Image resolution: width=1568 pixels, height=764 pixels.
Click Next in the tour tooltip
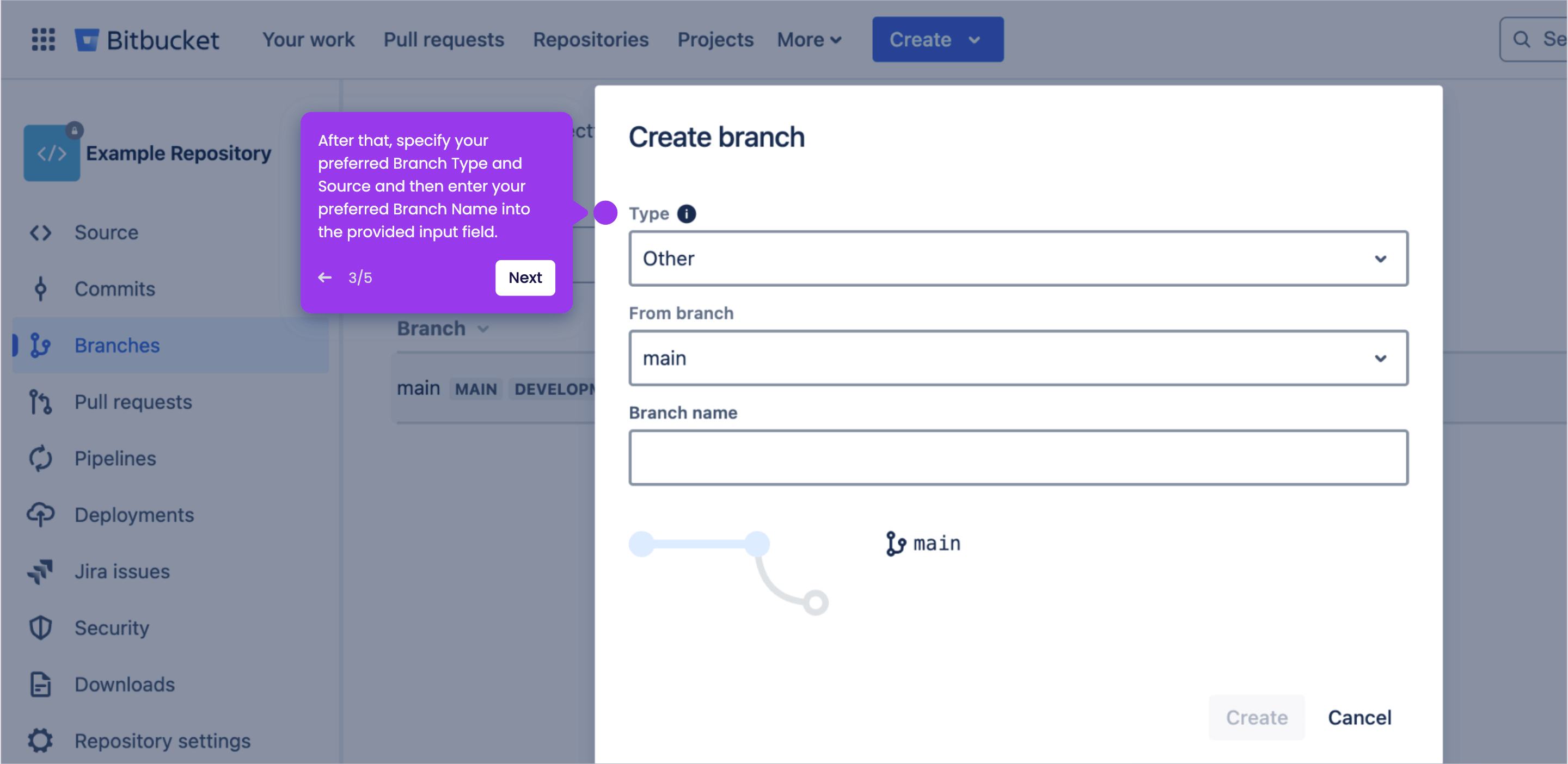pos(525,278)
